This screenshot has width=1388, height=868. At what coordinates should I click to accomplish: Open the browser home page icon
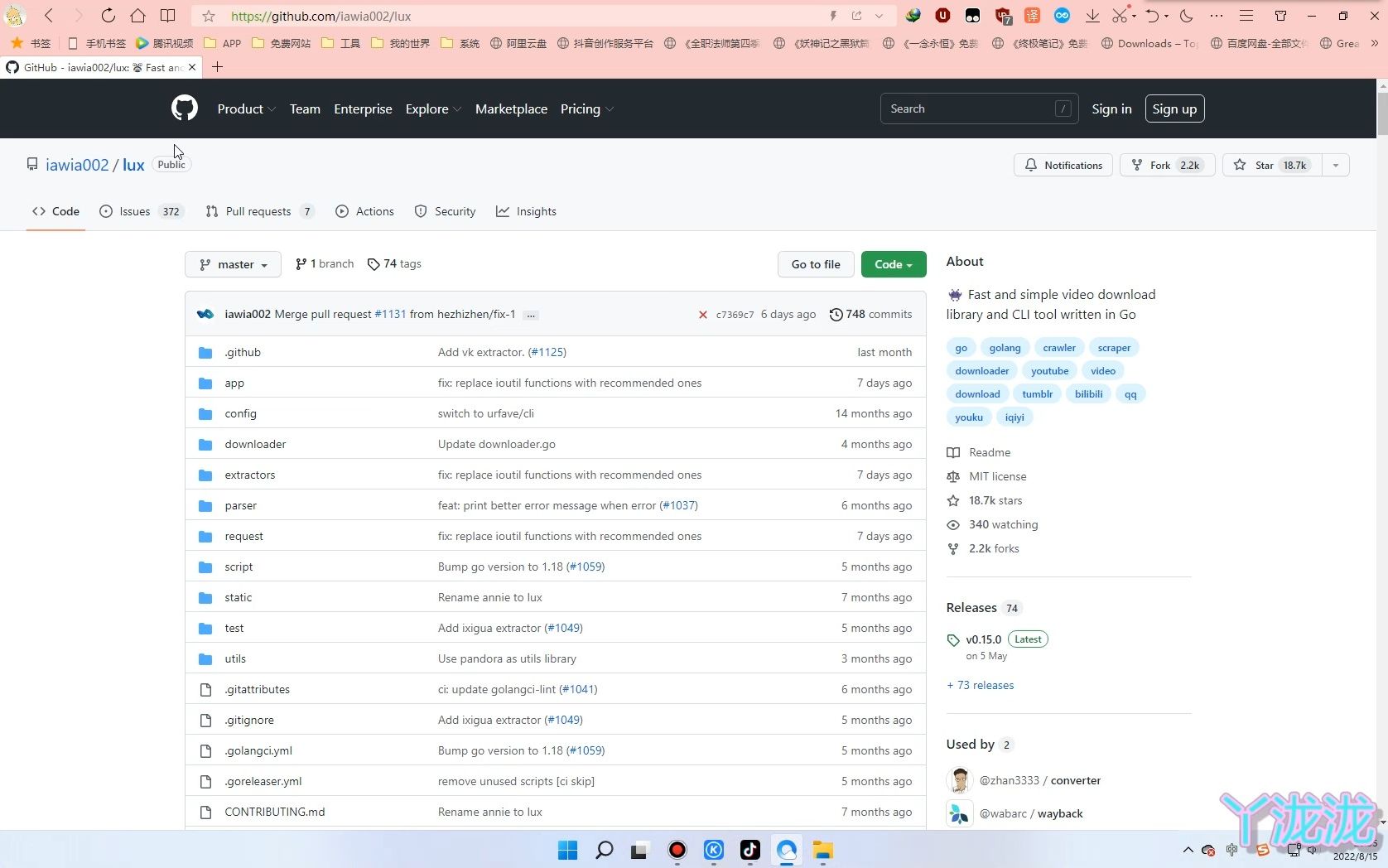click(x=137, y=16)
